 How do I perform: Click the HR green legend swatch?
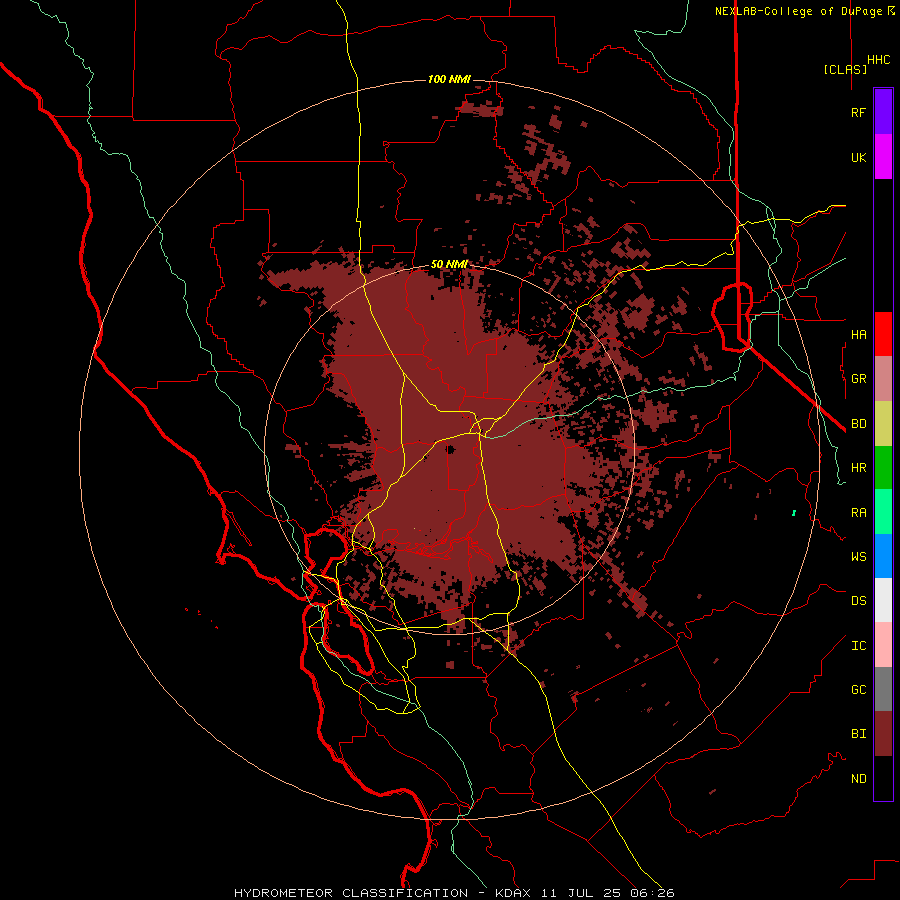click(883, 467)
